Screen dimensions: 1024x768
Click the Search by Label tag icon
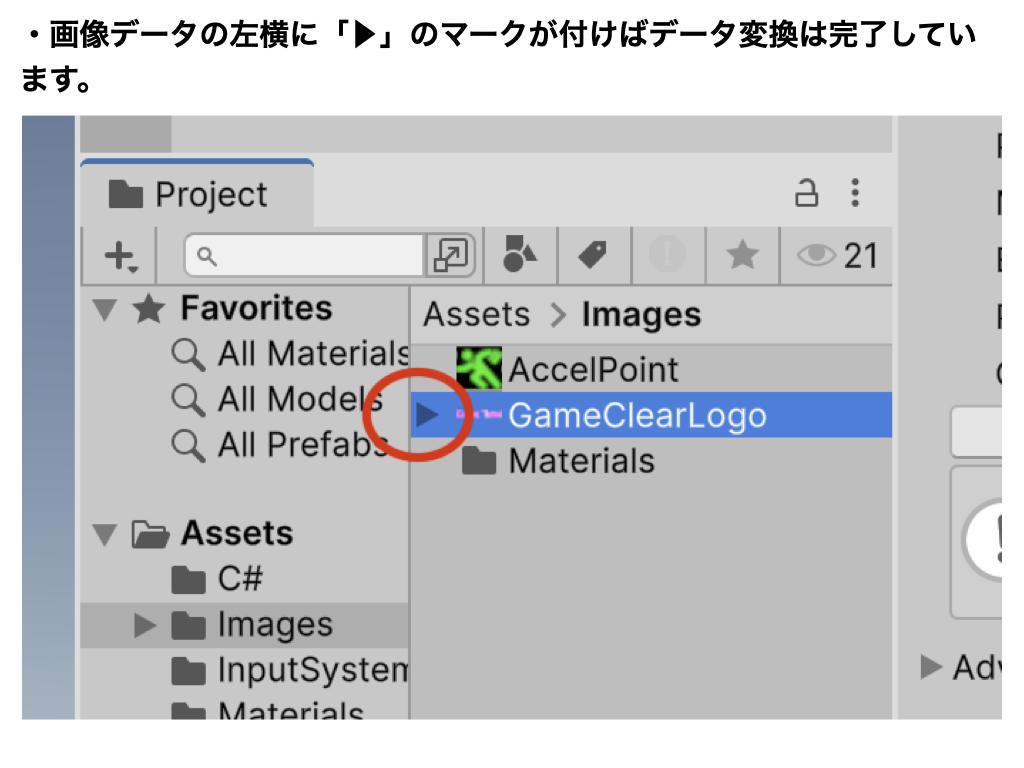[x=593, y=255]
